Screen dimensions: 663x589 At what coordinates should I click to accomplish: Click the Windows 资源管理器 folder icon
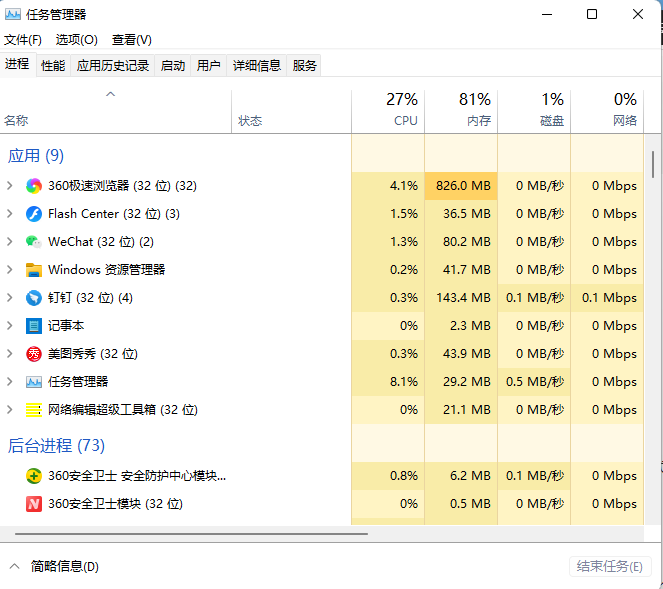coord(34,270)
